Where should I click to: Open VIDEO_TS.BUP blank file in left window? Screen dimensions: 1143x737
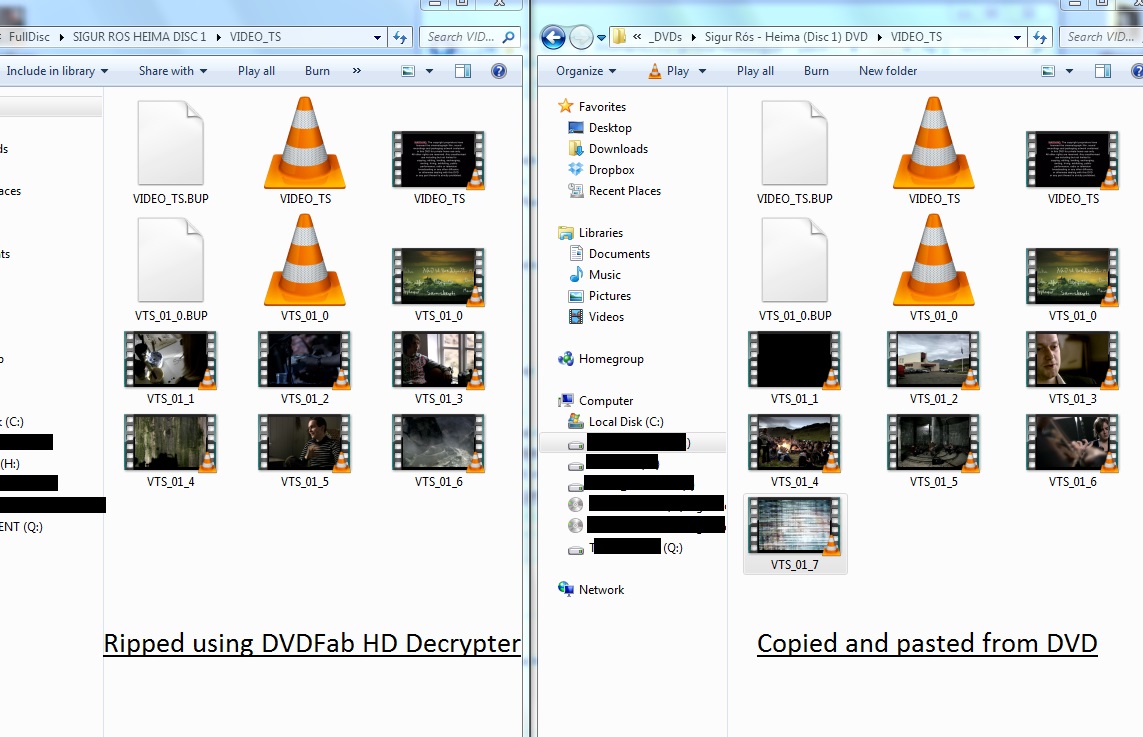click(x=171, y=152)
